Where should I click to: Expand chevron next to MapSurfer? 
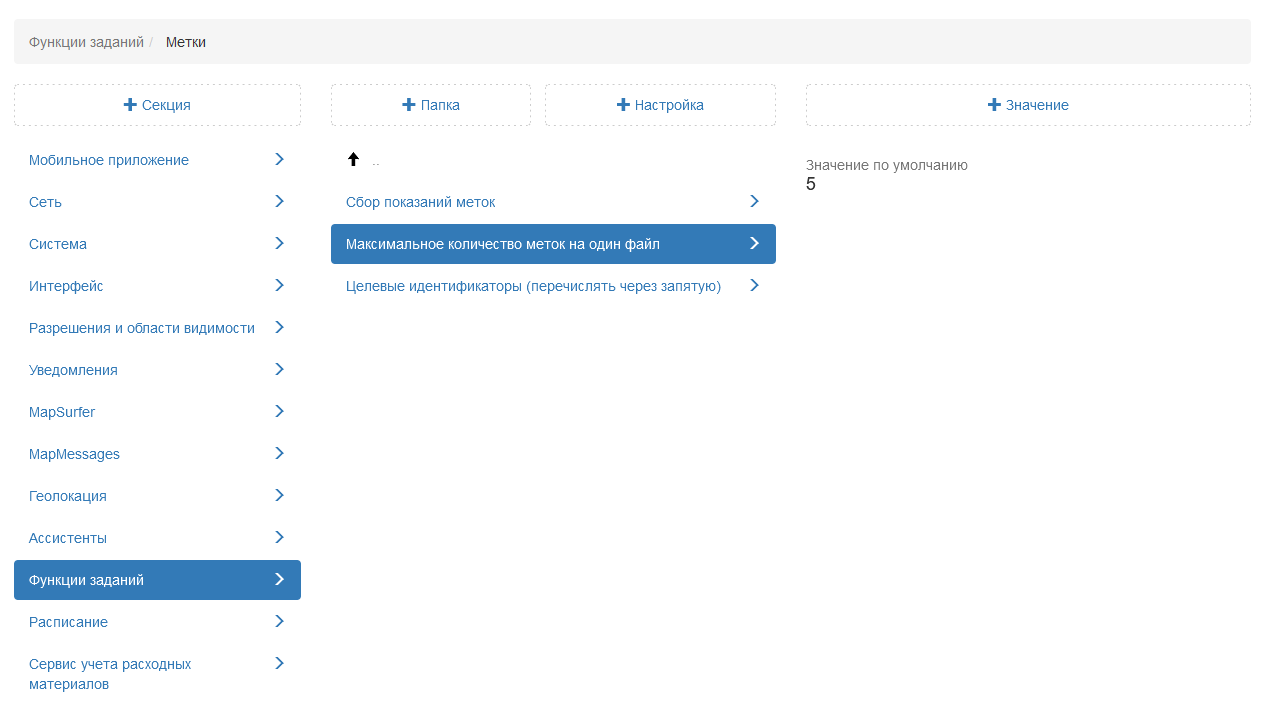click(x=279, y=411)
